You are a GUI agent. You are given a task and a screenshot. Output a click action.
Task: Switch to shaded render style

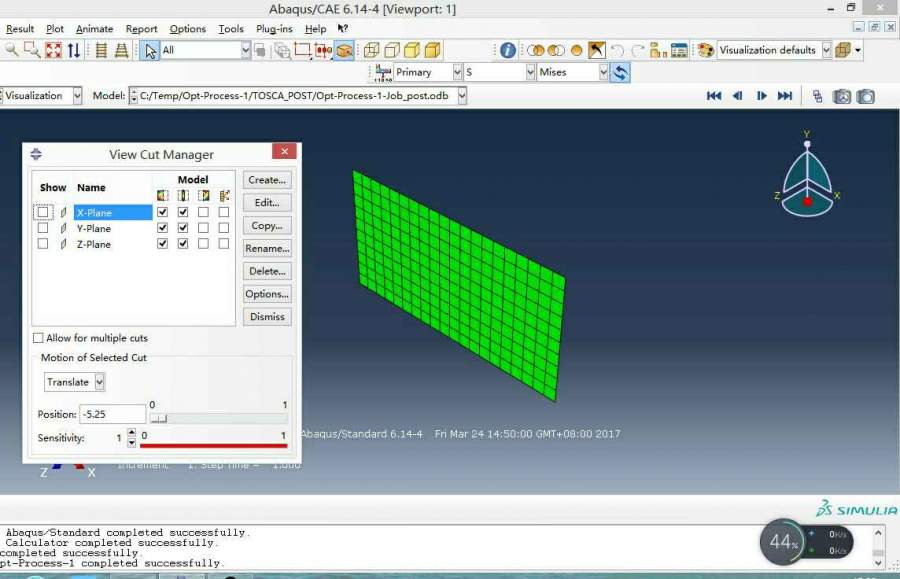coord(433,50)
